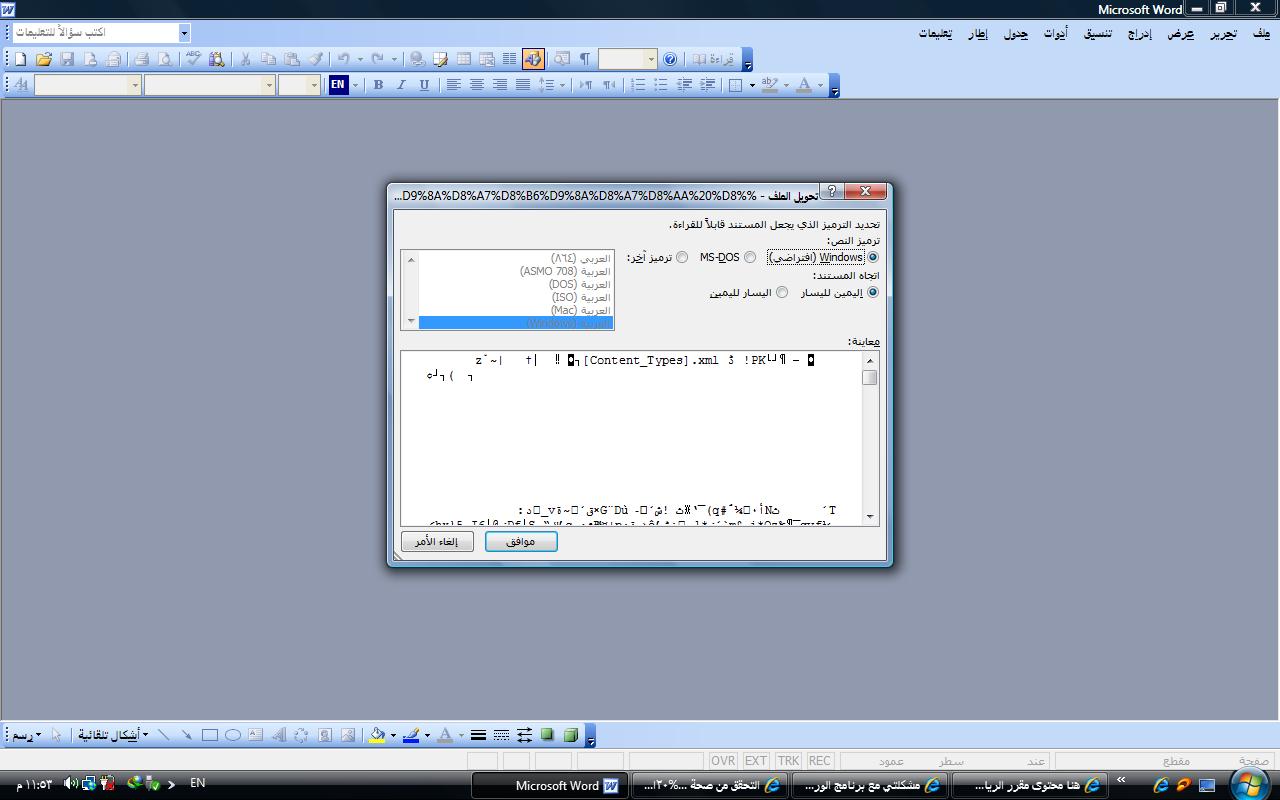Image resolution: width=1280 pixels, height=800 pixels.
Task: Click the Justify alignment icon
Action: click(x=522, y=85)
